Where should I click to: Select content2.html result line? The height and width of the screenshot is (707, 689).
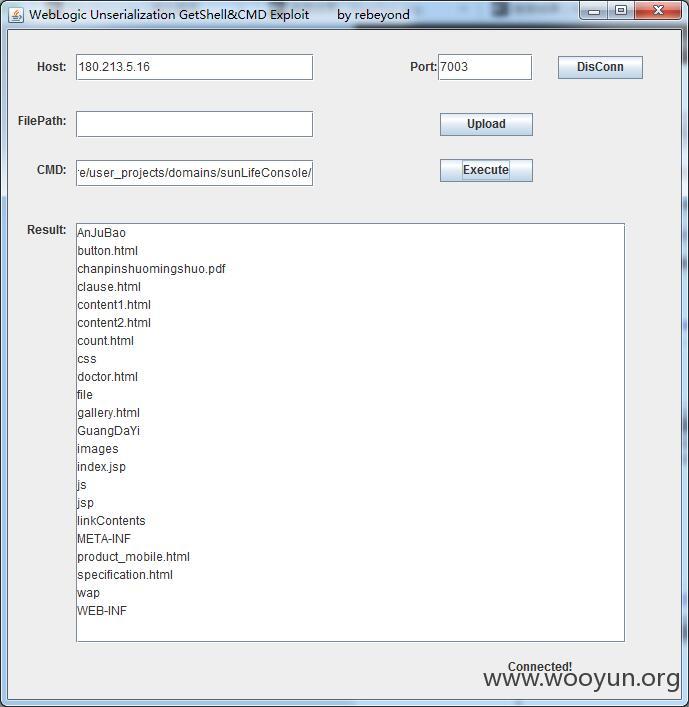click(114, 323)
